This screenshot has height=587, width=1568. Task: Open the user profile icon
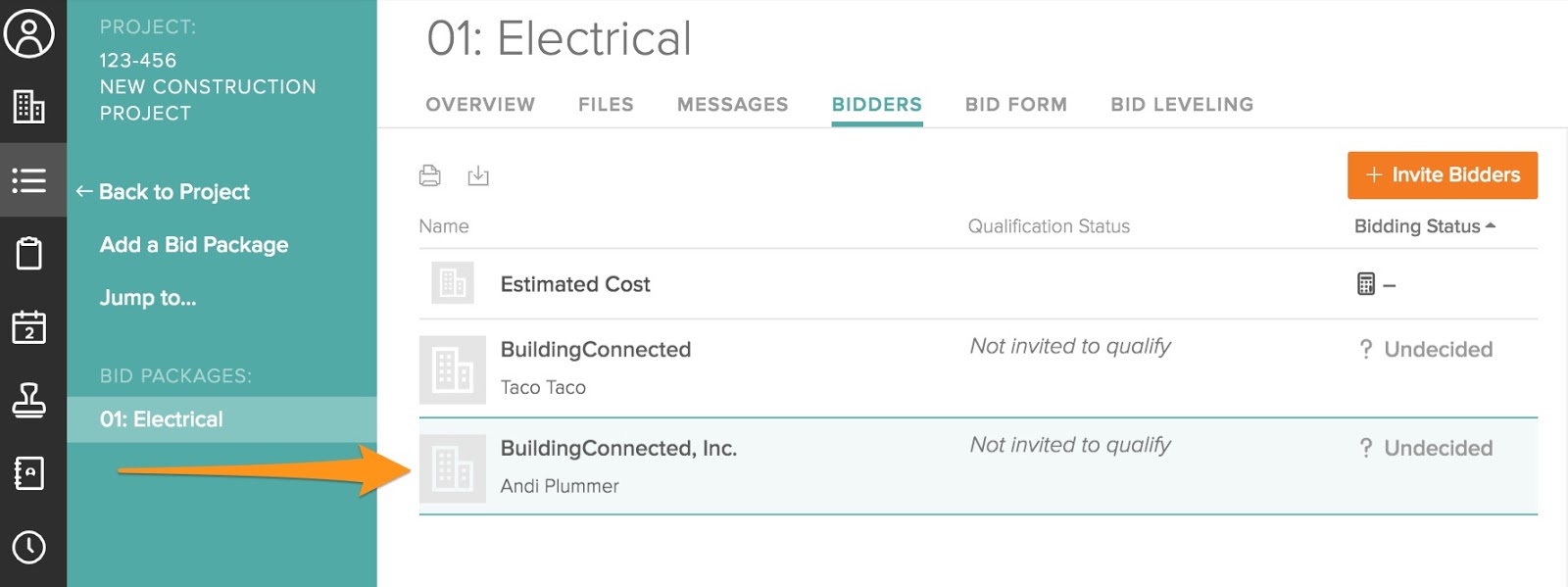(x=29, y=34)
